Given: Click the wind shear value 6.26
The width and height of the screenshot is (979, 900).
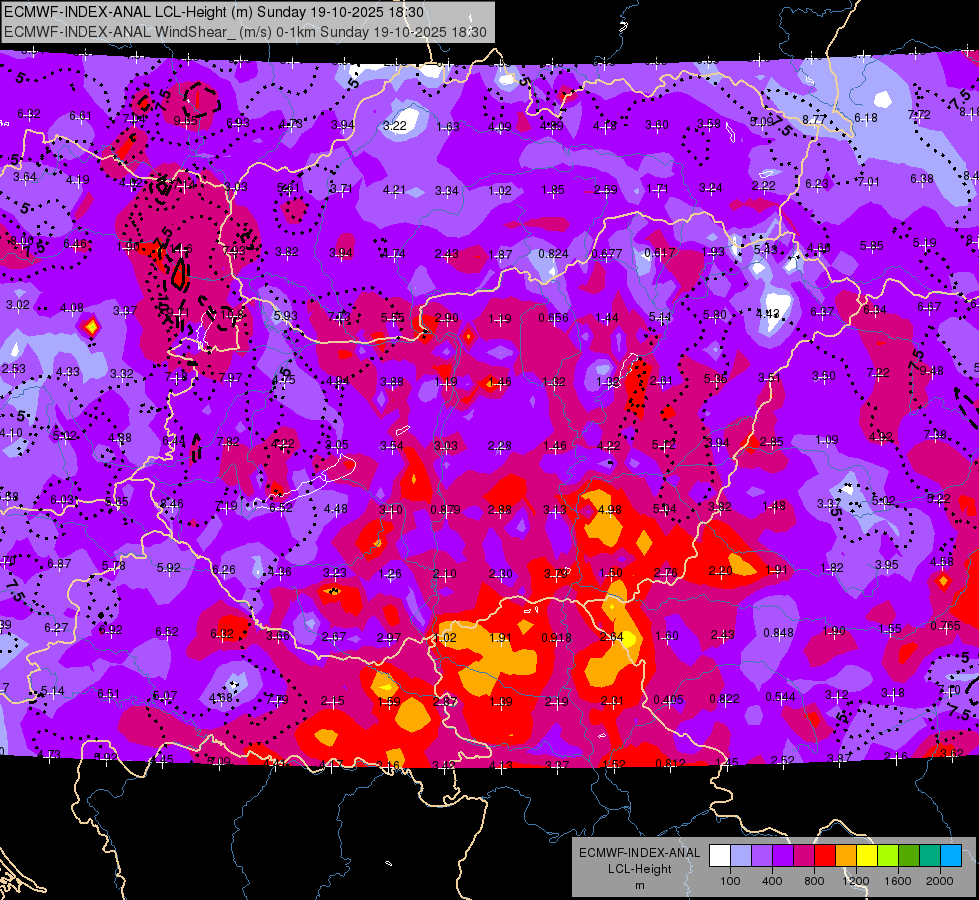Looking at the screenshot, I should [224, 570].
